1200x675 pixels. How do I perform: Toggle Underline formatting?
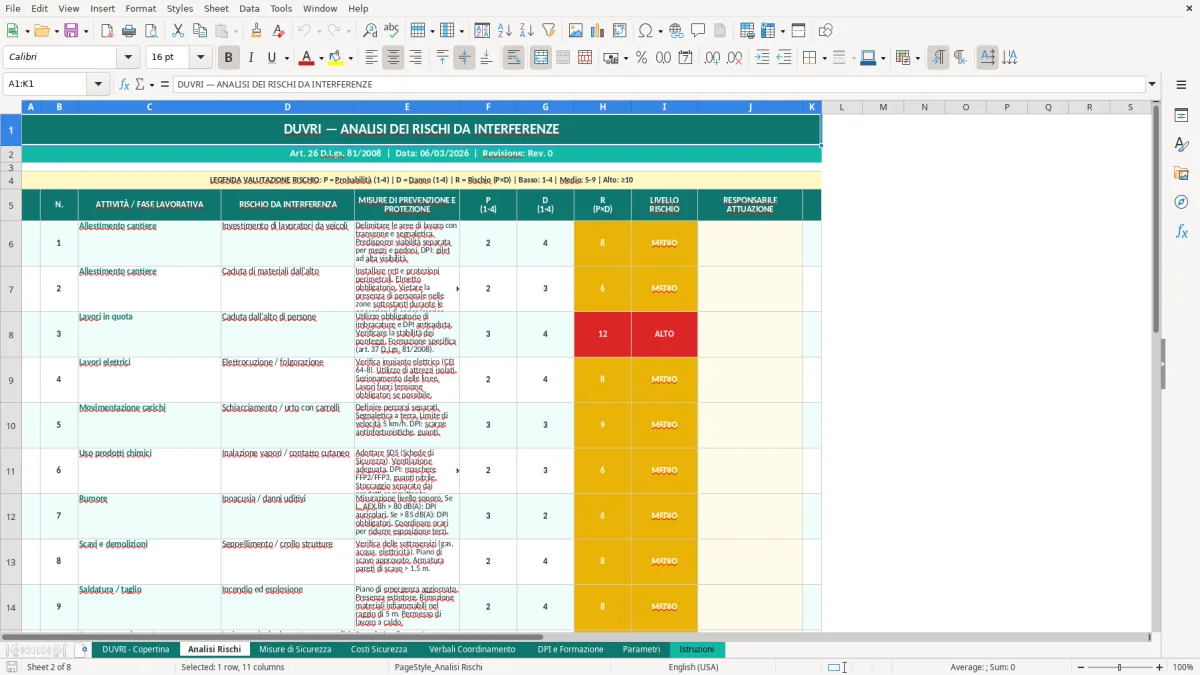click(x=272, y=58)
